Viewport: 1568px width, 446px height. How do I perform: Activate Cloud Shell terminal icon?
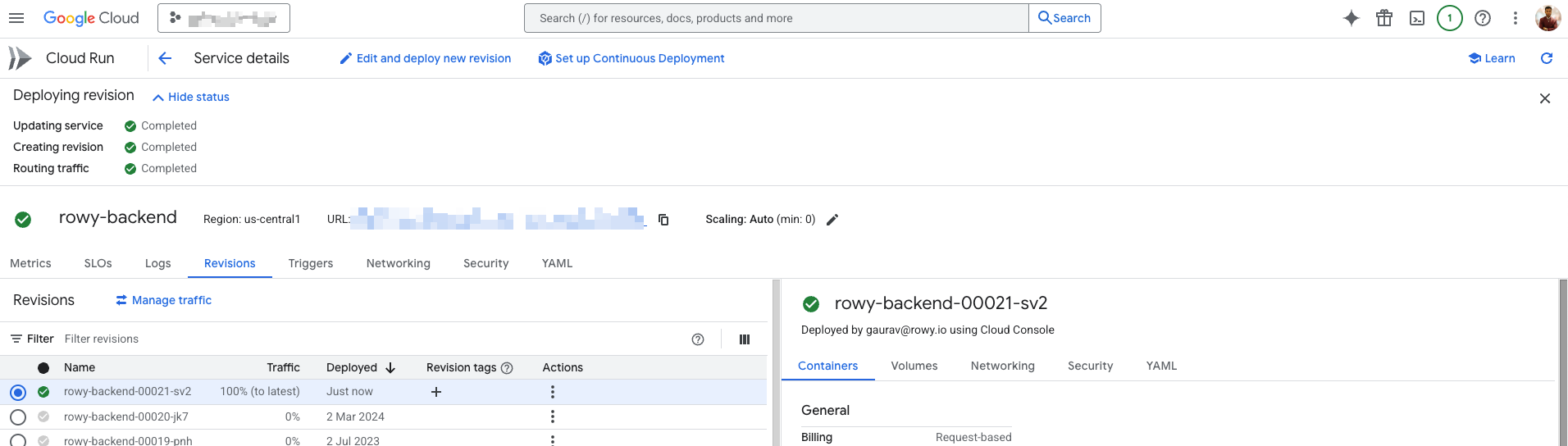[1417, 18]
